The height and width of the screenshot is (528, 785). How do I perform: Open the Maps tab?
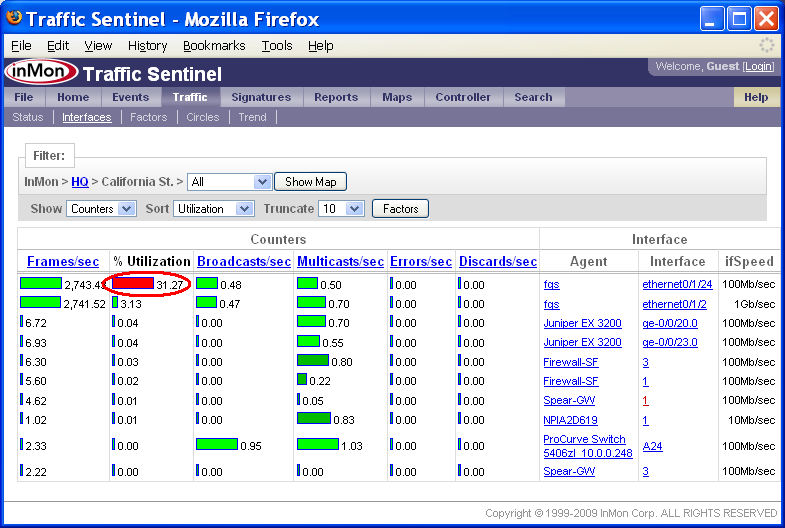click(x=397, y=97)
